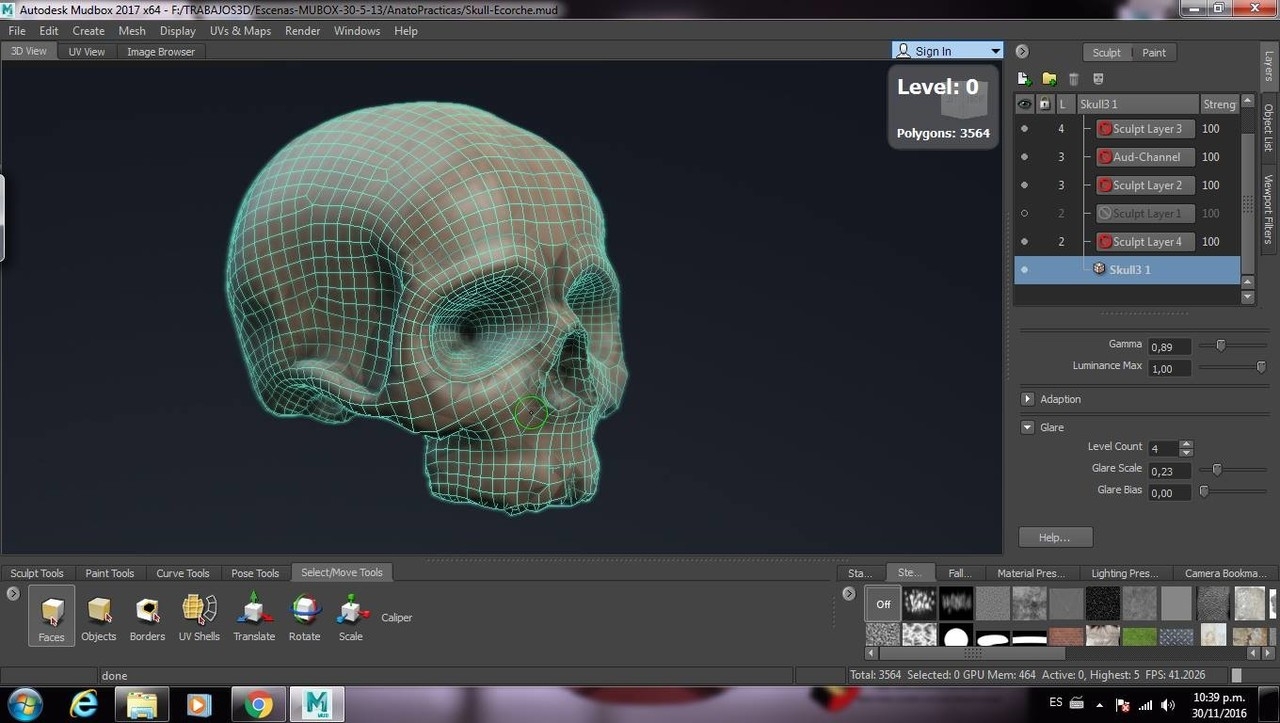
Task: Open the Viewport Filters side tab
Action: 1268,209
